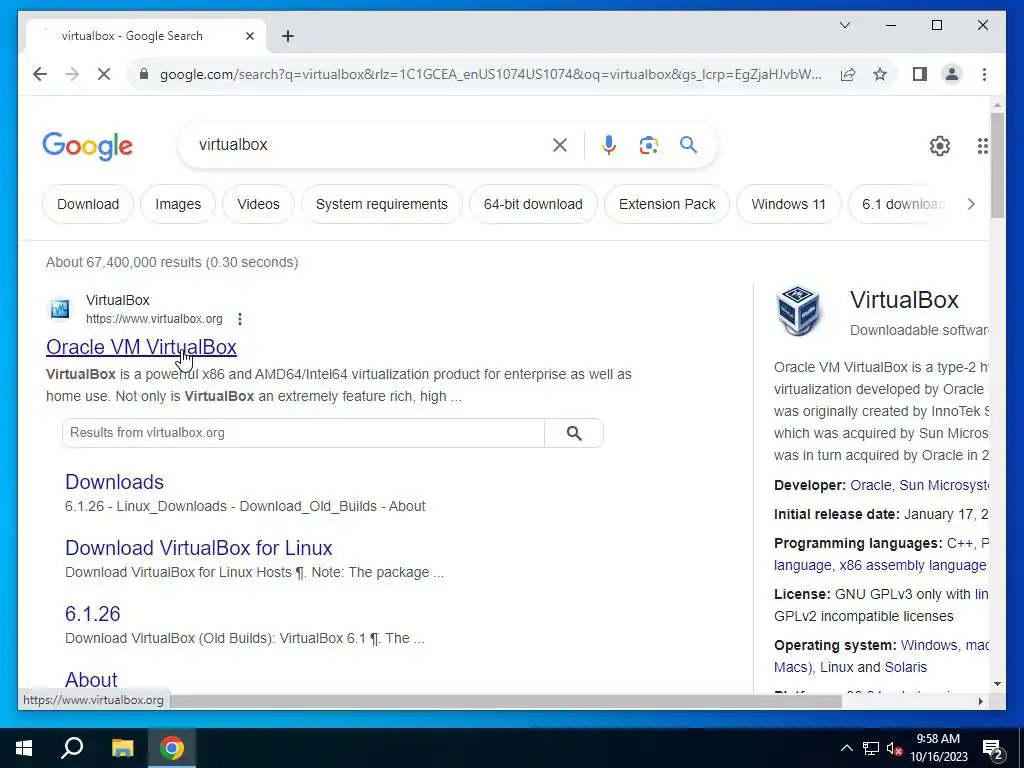Click the muted volume tray icon
This screenshot has height=768, width=1024.
tap(894, 748)
